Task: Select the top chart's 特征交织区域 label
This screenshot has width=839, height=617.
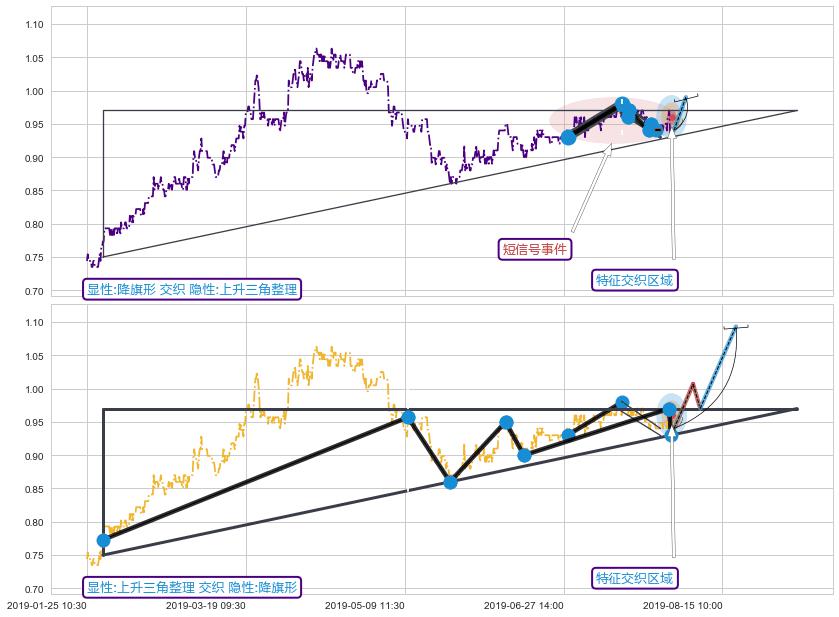Action: (635, 280)
